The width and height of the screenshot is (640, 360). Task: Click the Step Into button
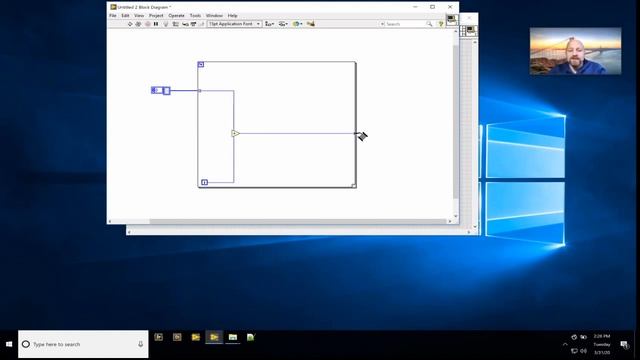(x=185, y=24)
